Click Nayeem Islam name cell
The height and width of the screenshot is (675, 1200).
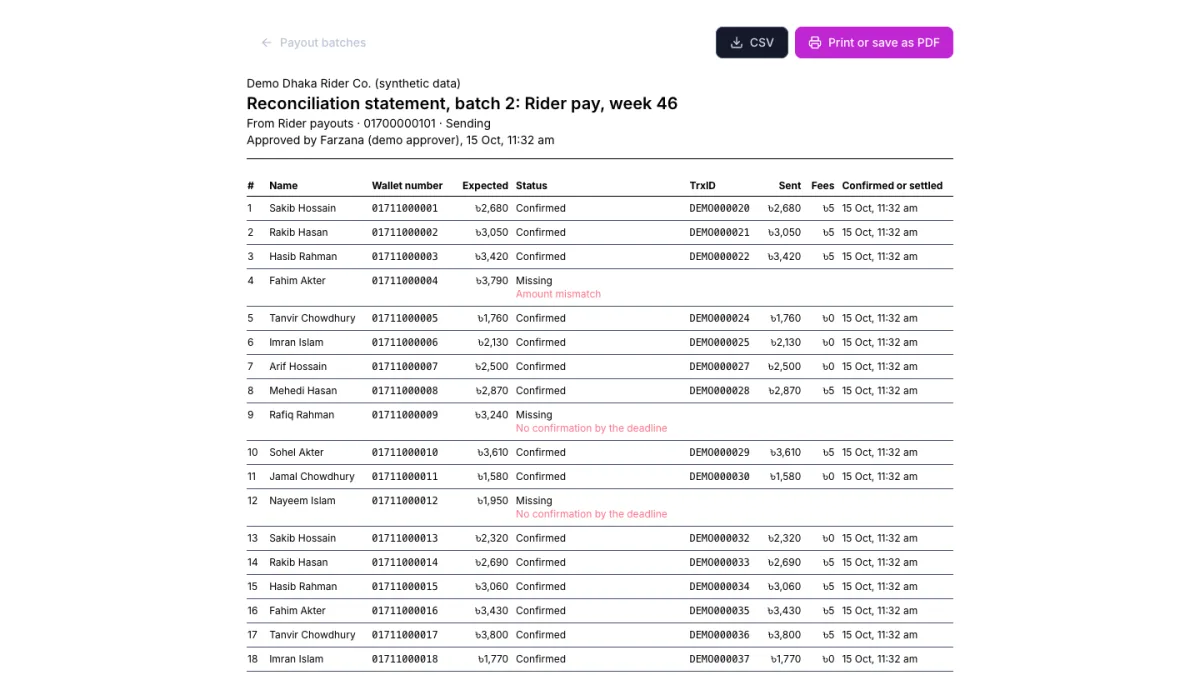tap(302, 501)
